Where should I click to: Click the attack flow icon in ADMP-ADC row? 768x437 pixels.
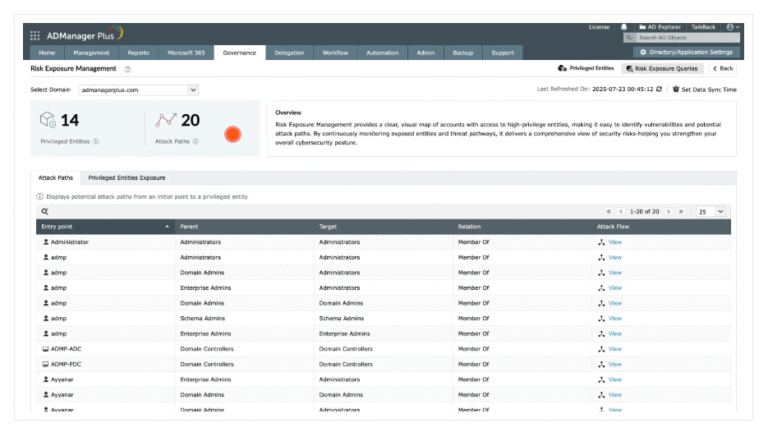point(601,349)
